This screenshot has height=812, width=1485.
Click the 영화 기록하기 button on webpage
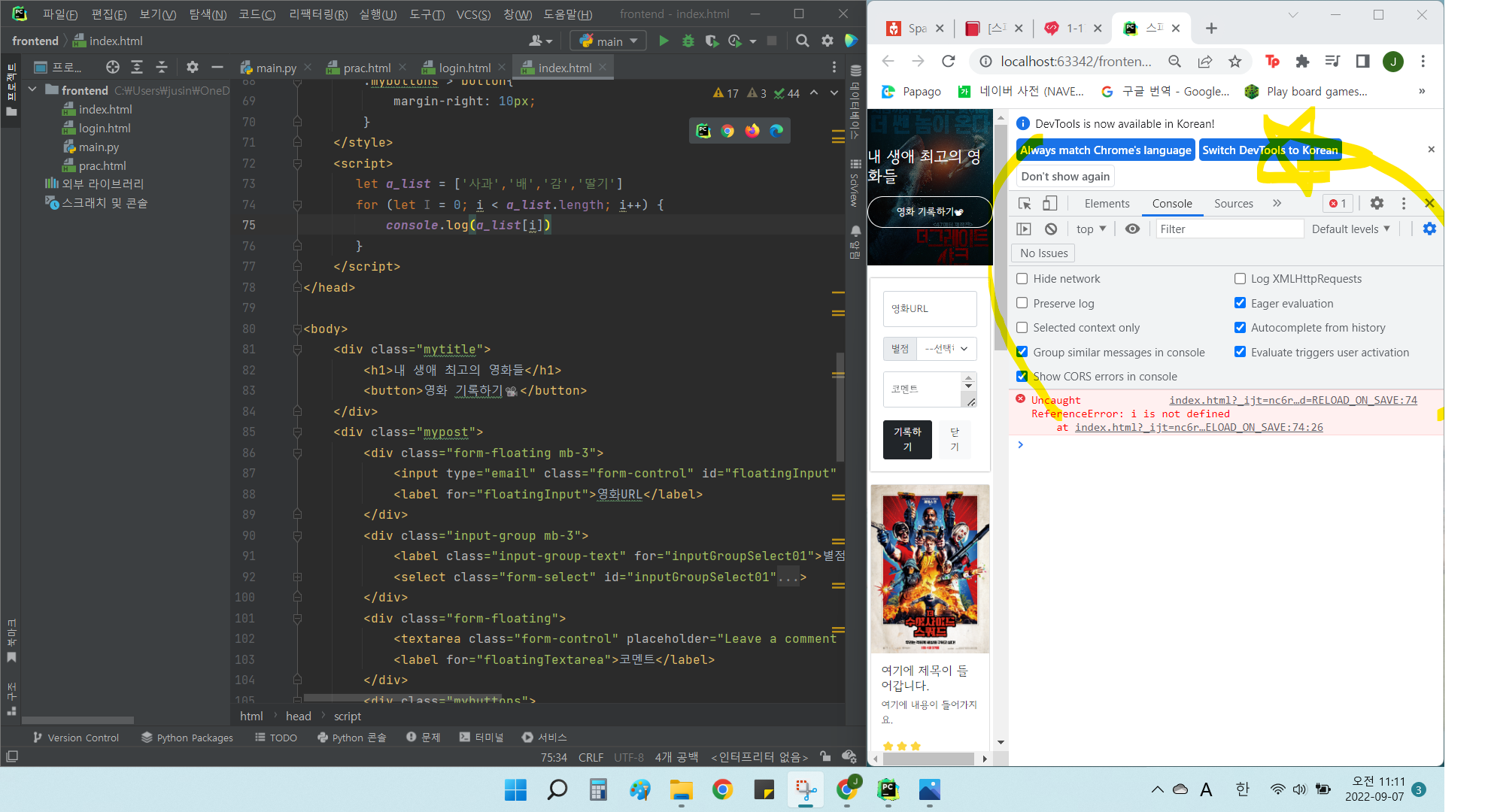929,212
